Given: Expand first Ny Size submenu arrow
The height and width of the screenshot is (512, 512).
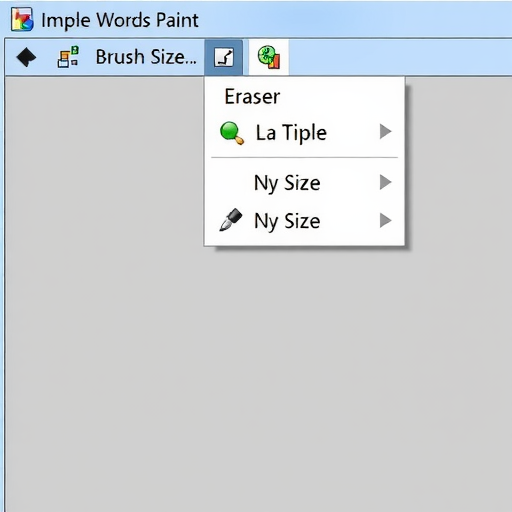Looking at the screenshot, I should 385,182.
